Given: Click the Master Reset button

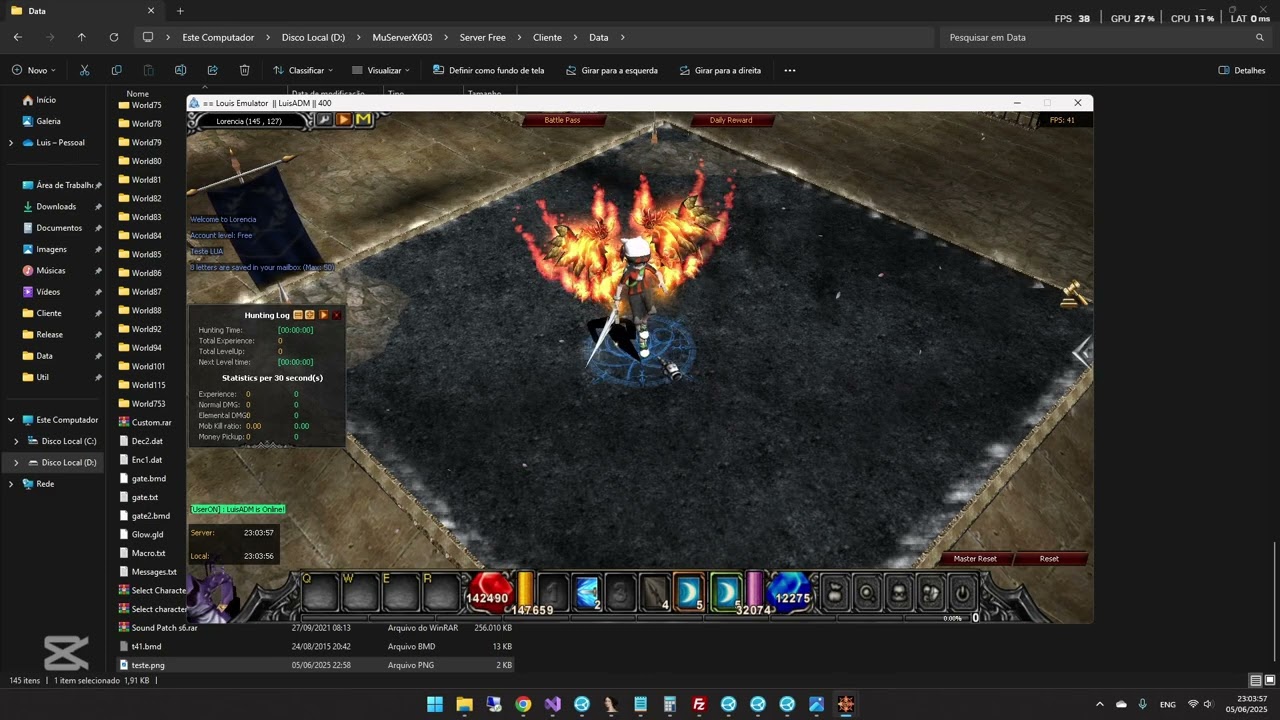Looking at the screenshot, I should click(975, 559).
